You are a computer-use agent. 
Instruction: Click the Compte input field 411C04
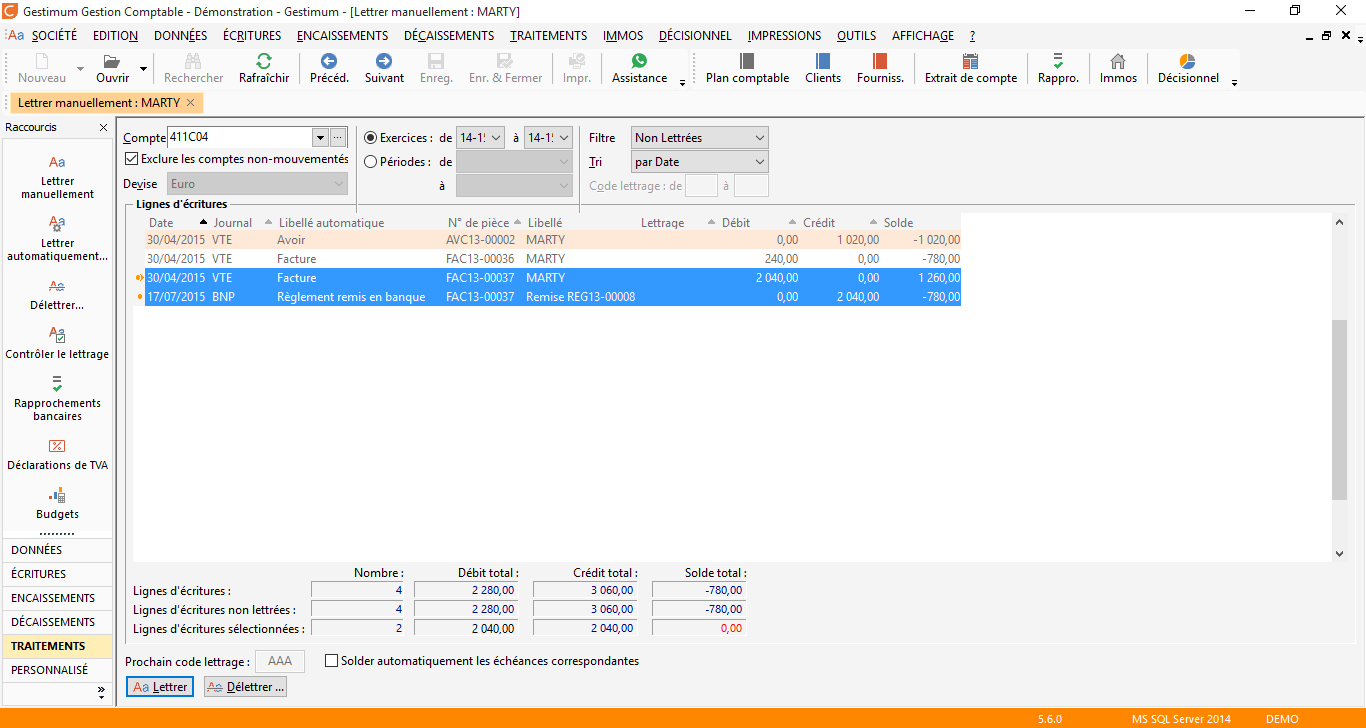[x=240, y=138]
